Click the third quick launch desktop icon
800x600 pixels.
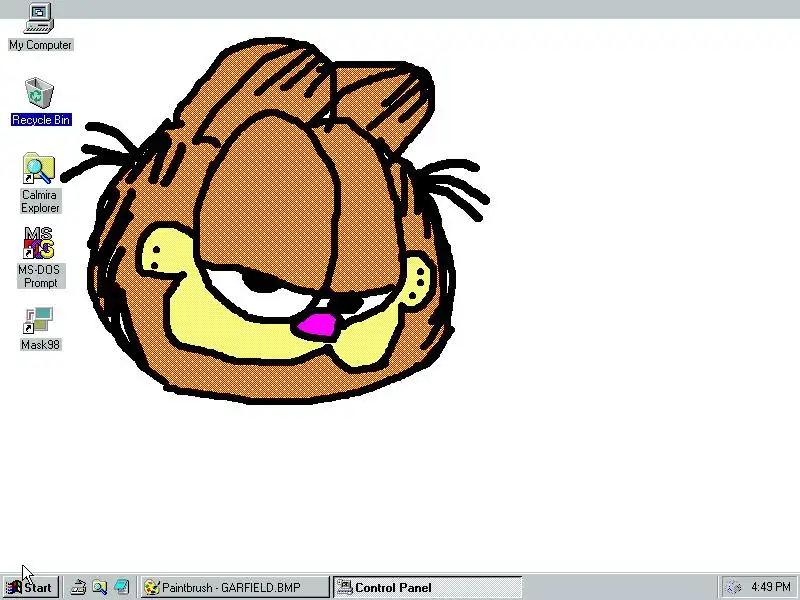pos(122,587)
